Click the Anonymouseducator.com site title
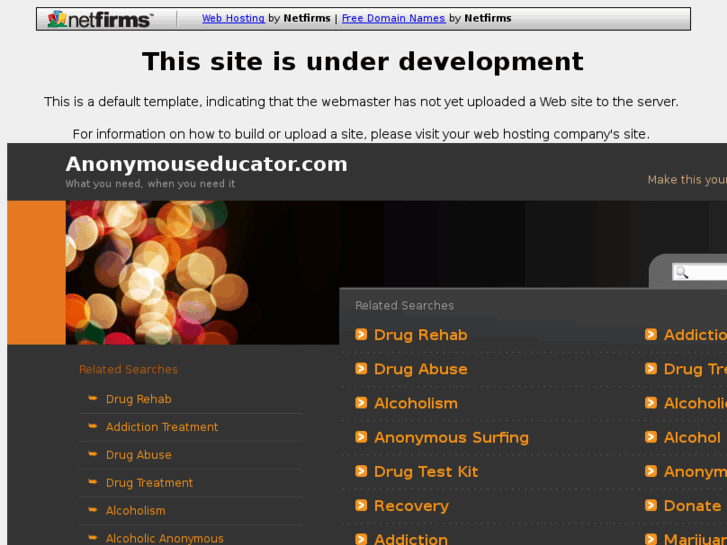The image size is (727, 545). coord(206,164)
